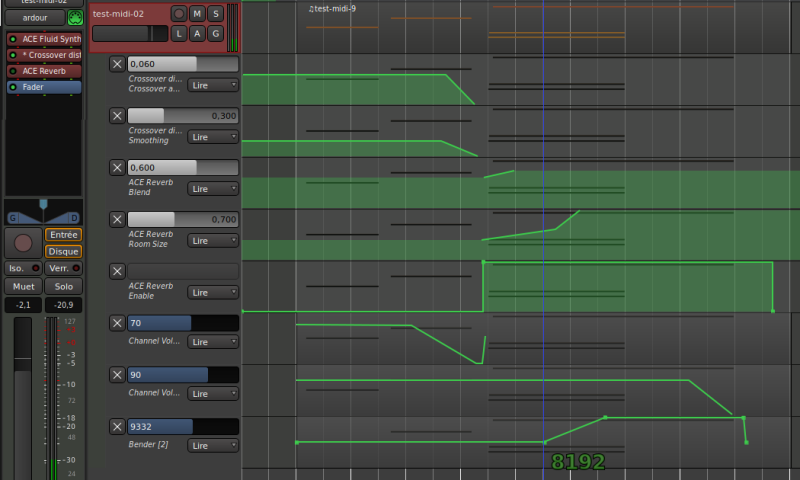This screenshot has height=480, width=800.
Task: Click peak level display -20,9
Action: click(63, 305)
